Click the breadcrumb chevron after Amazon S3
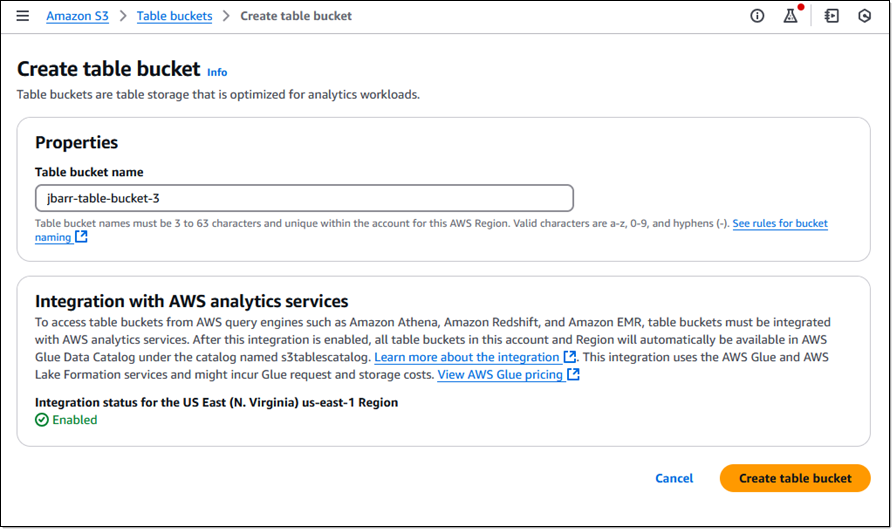The image size is (894, 531). click(123, 16)
